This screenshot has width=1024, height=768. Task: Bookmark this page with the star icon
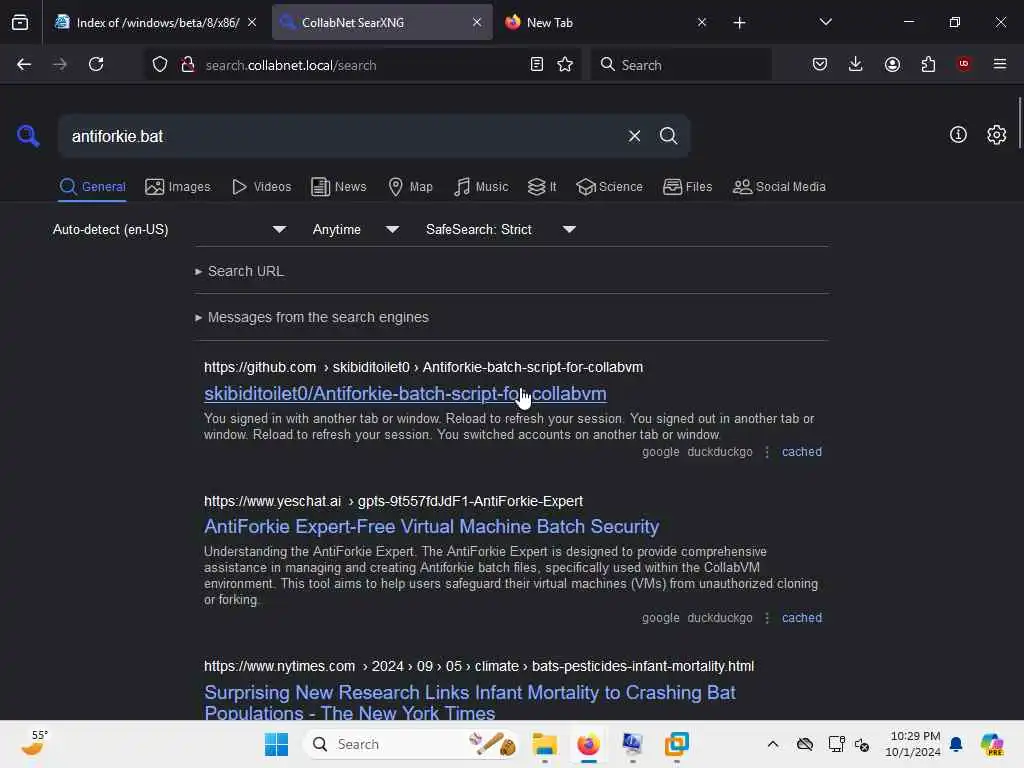[565, 65]
